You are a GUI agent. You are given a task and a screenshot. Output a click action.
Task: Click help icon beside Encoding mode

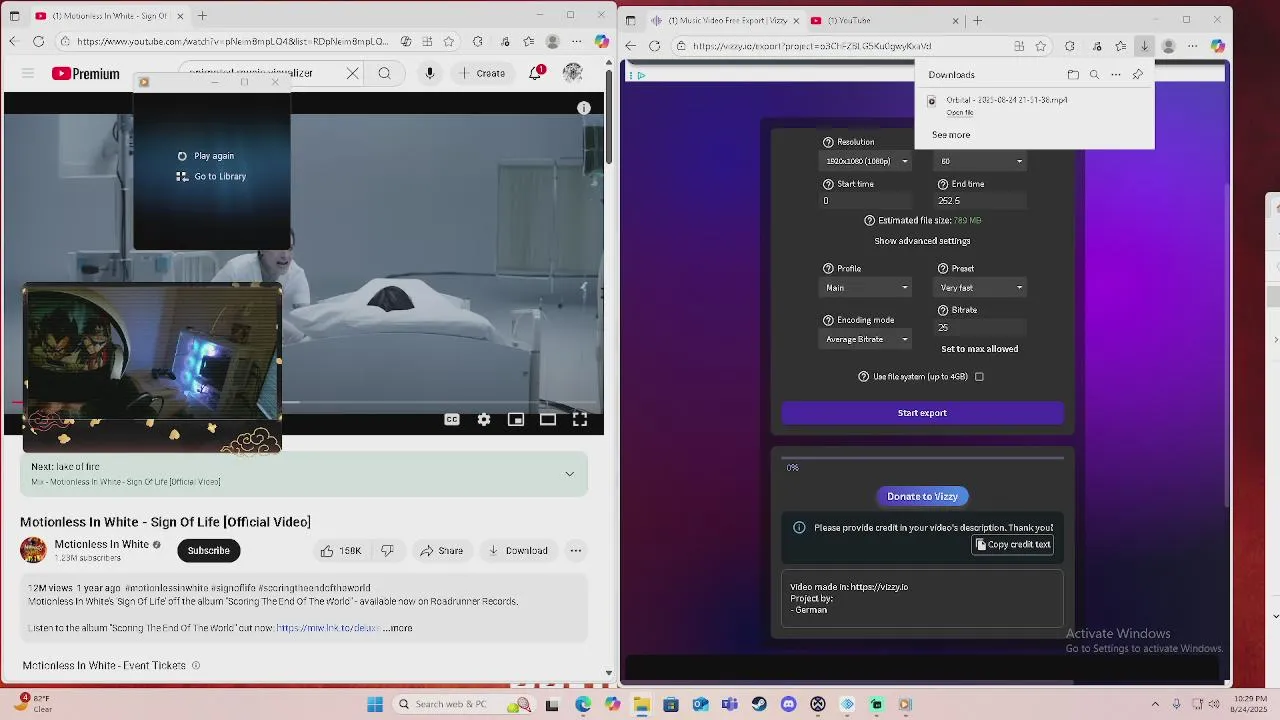pyautogui.click(x=828, y=320)
